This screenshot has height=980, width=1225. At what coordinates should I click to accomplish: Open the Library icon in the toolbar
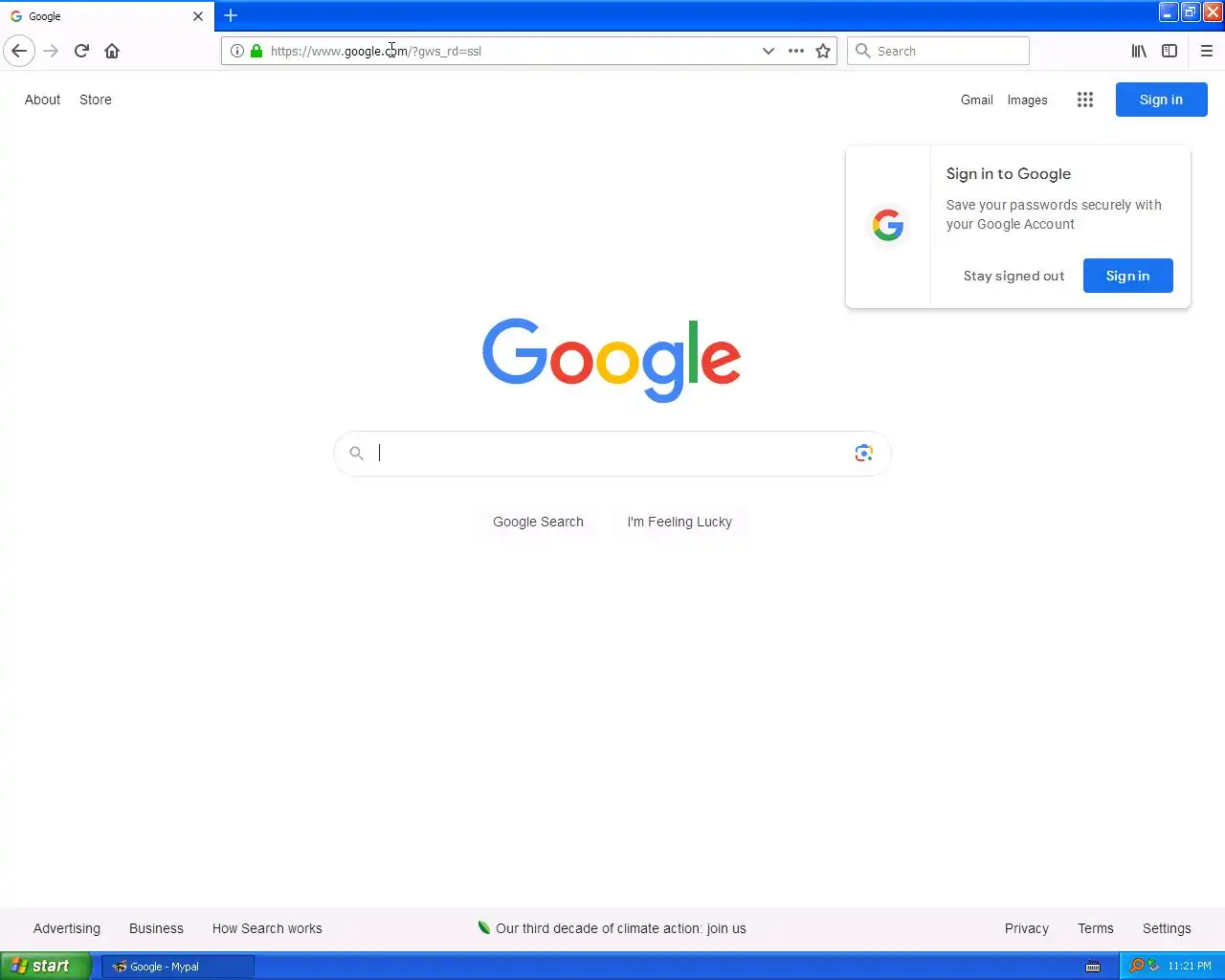(1139, 51)
